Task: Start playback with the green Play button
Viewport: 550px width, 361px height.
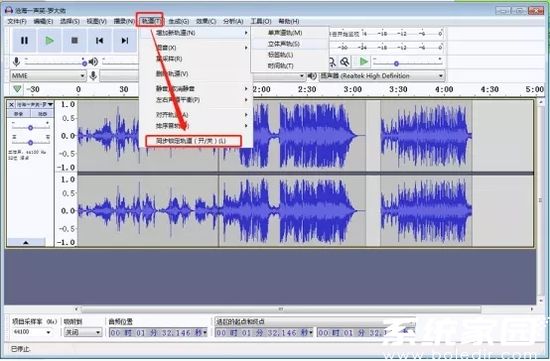Action: 49,41
